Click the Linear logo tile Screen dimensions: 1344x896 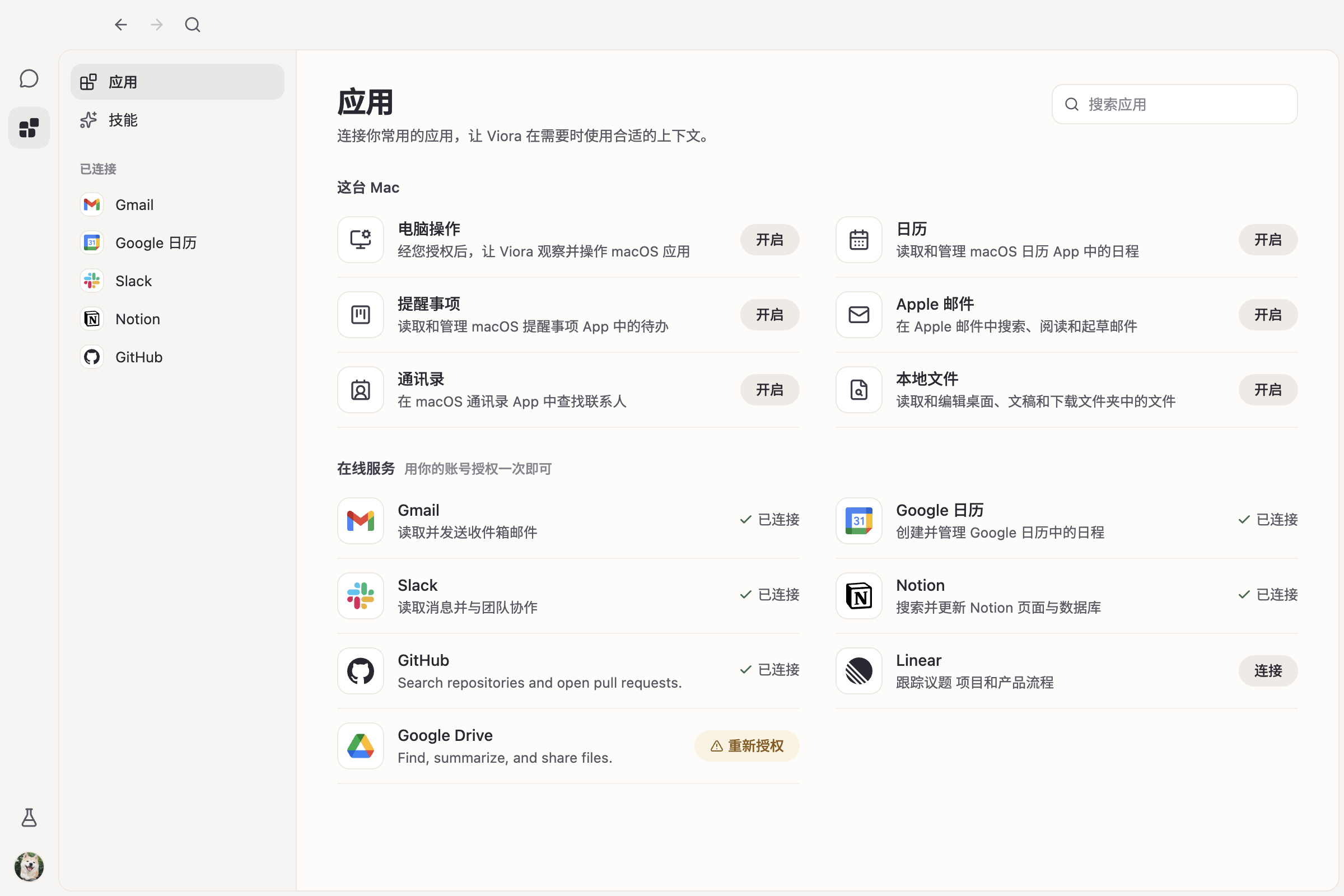(859, 671)
